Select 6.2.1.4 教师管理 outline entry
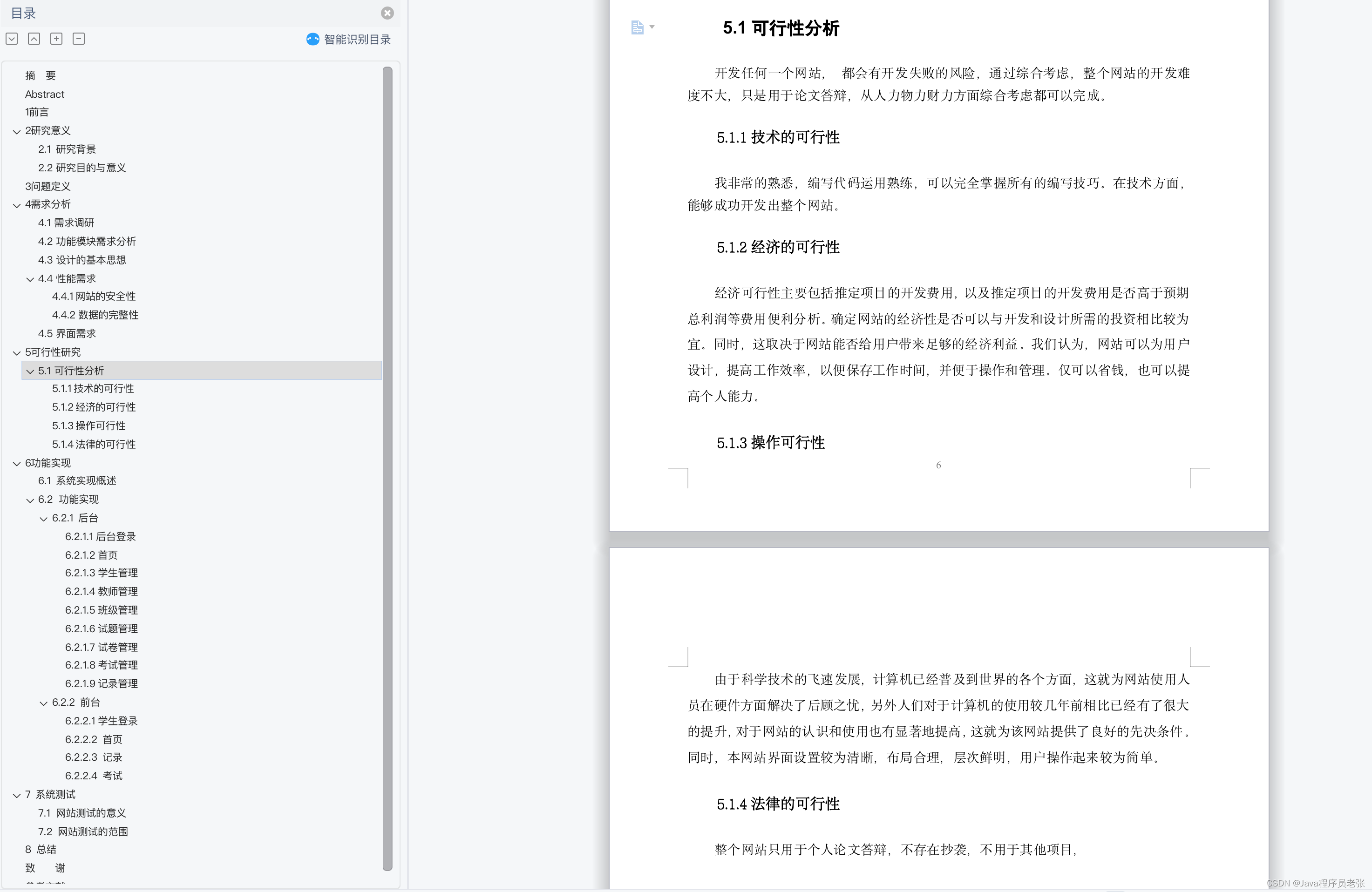Image resolution: width=1372 pixels, height=892 pixels. [102, 591]
